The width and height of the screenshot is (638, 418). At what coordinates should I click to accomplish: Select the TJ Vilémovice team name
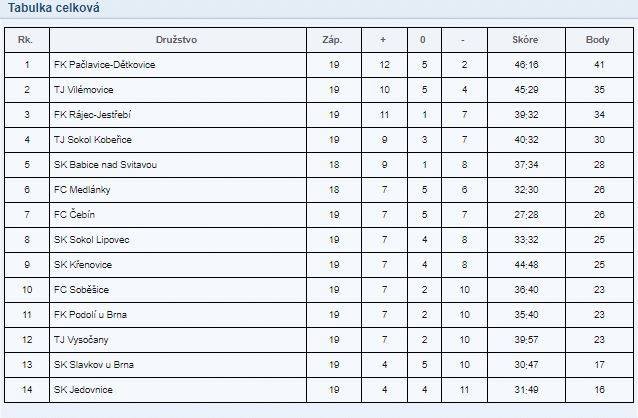[x=84, y=90]
